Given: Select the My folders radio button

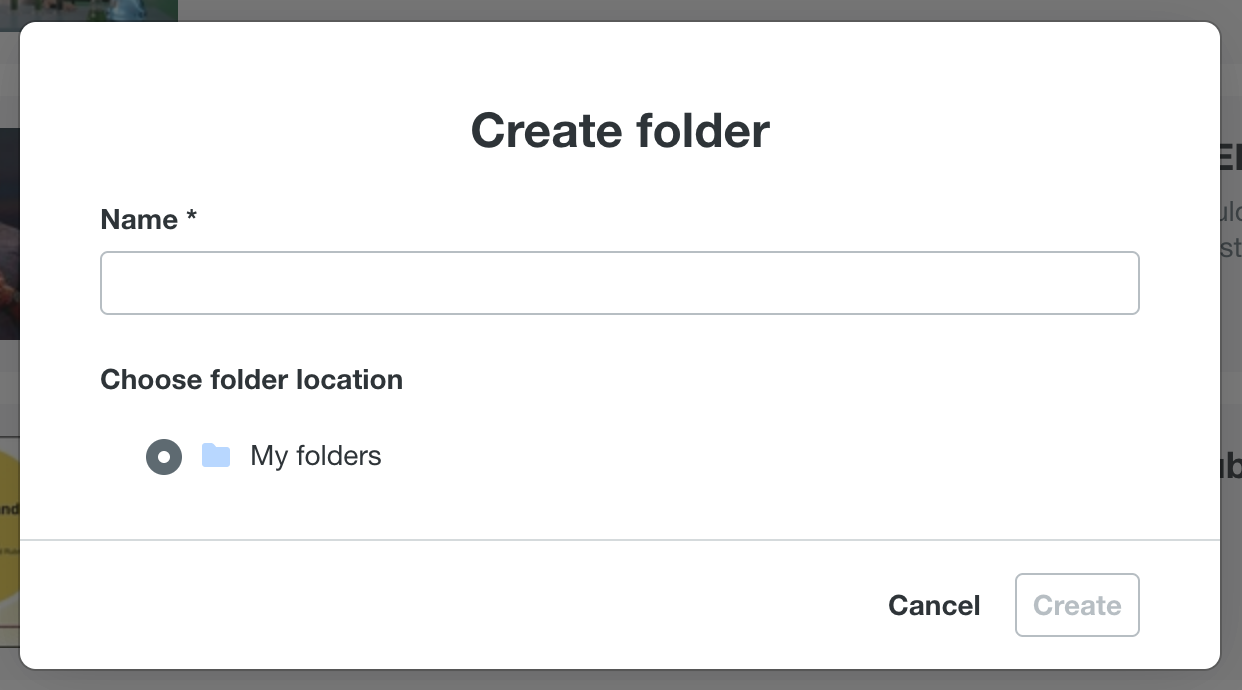Looking at the screenshot, I should pos(164,457).
